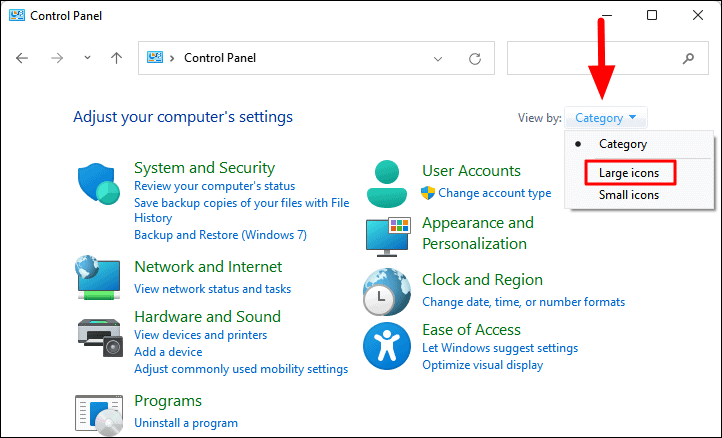Choose Small icons view option
This screenshot has height=438, width=722.
tap(629, 195)
